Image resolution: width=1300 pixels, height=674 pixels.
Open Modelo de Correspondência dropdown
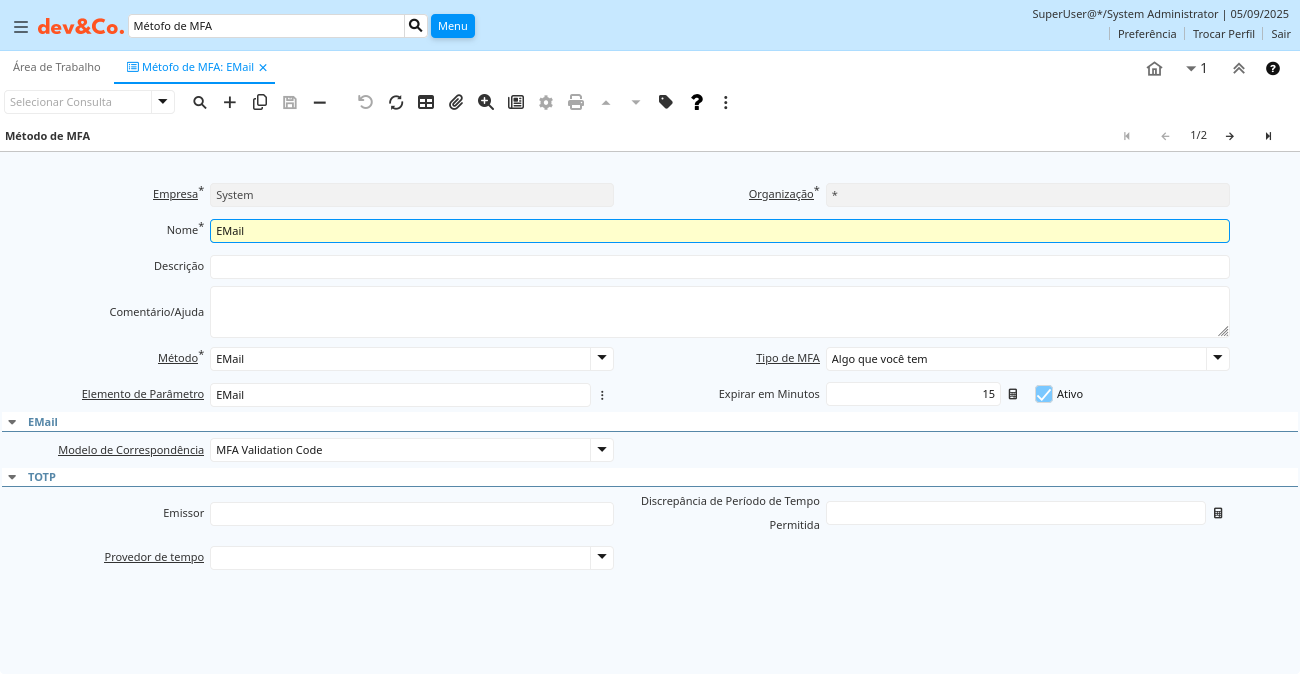[x=601, y=450]
